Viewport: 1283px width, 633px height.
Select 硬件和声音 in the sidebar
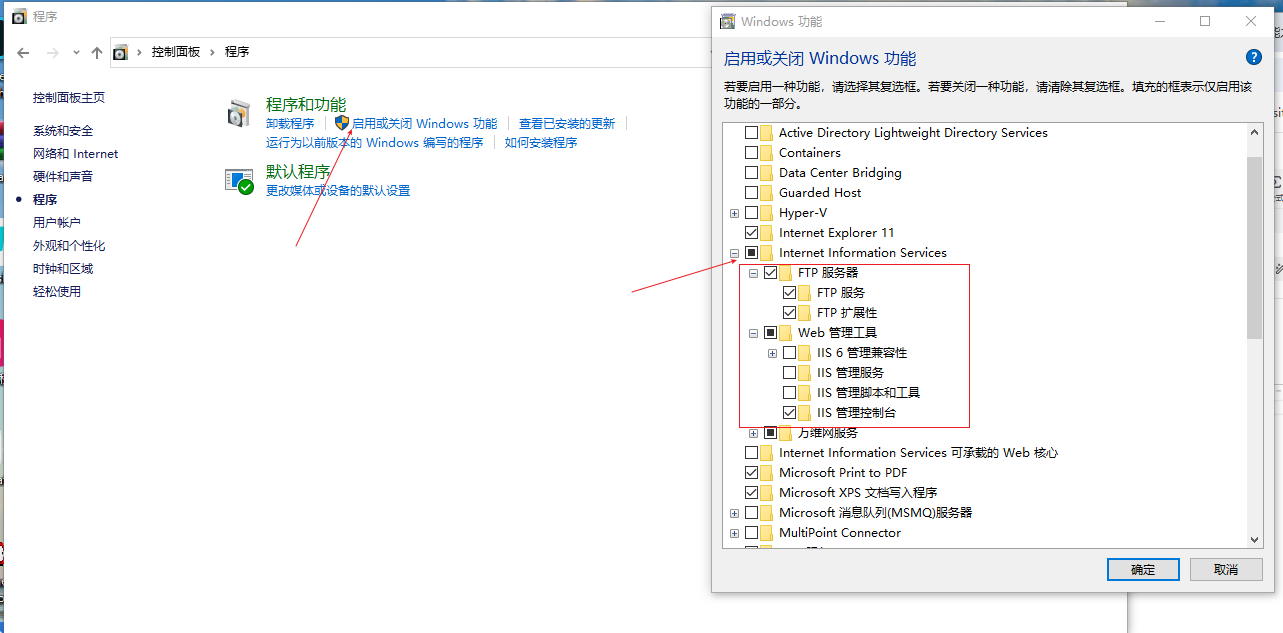(63, 176)
